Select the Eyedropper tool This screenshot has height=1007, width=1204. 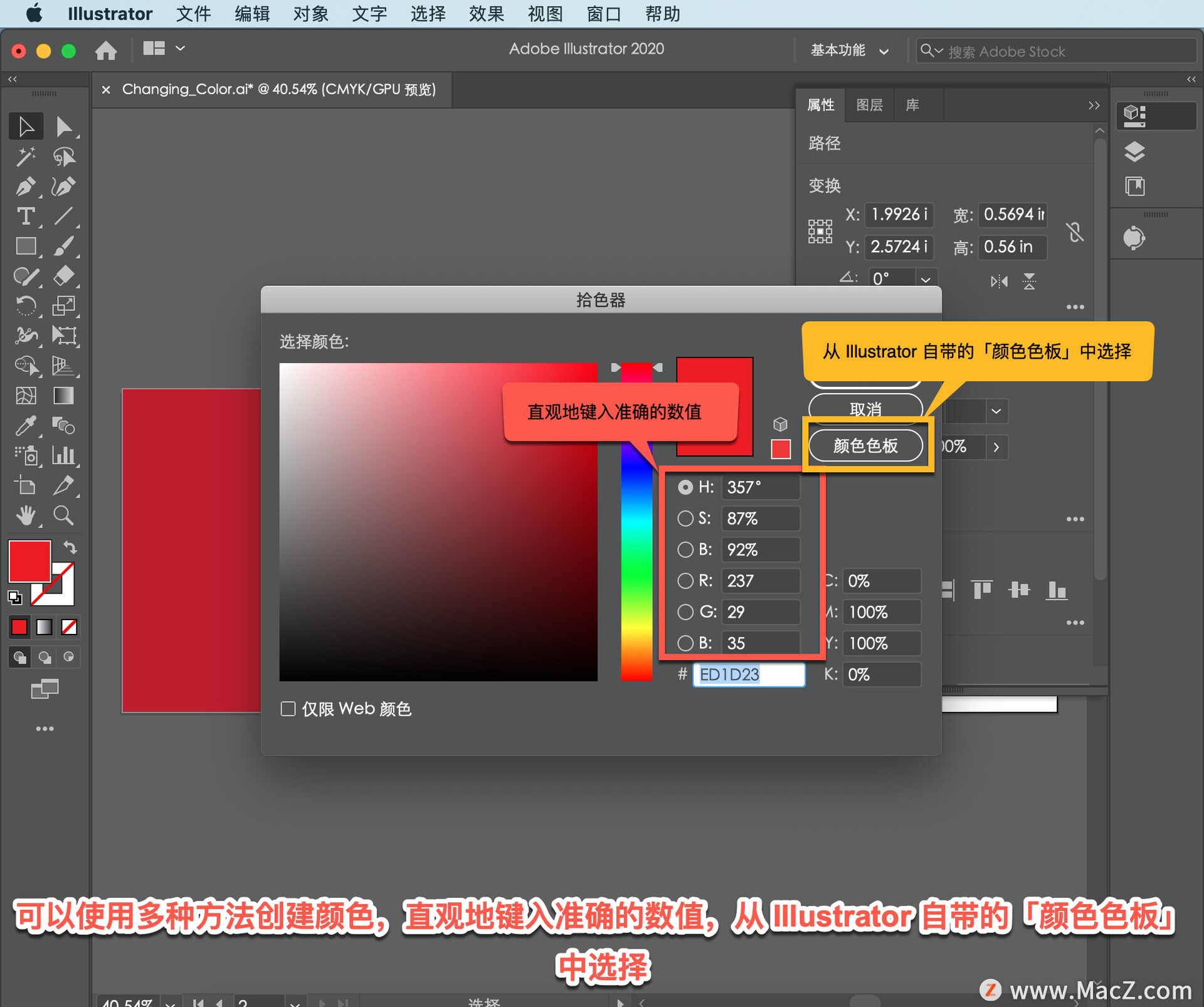25,426
